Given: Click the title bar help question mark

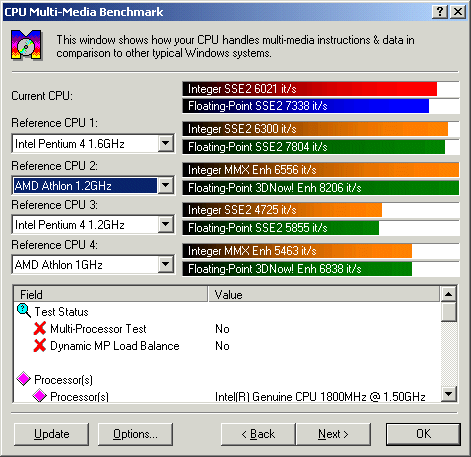Looking at the screenshot, I should tap(440, 12).
